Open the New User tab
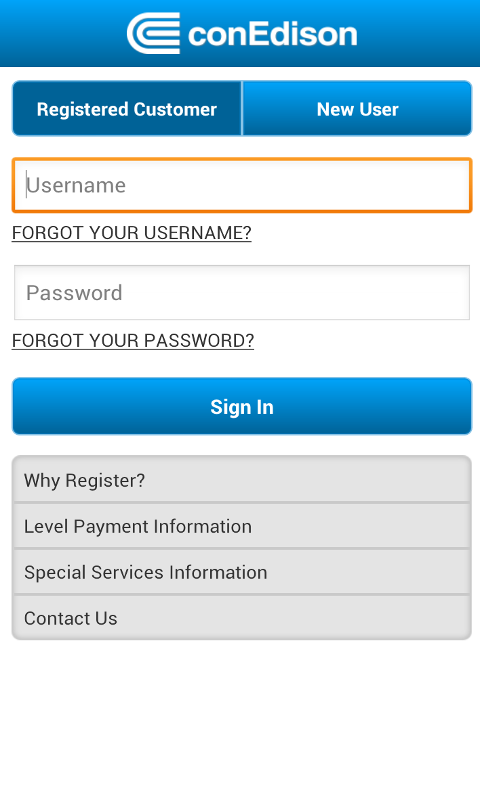480x800 pixels. click(x=357, y=109)
